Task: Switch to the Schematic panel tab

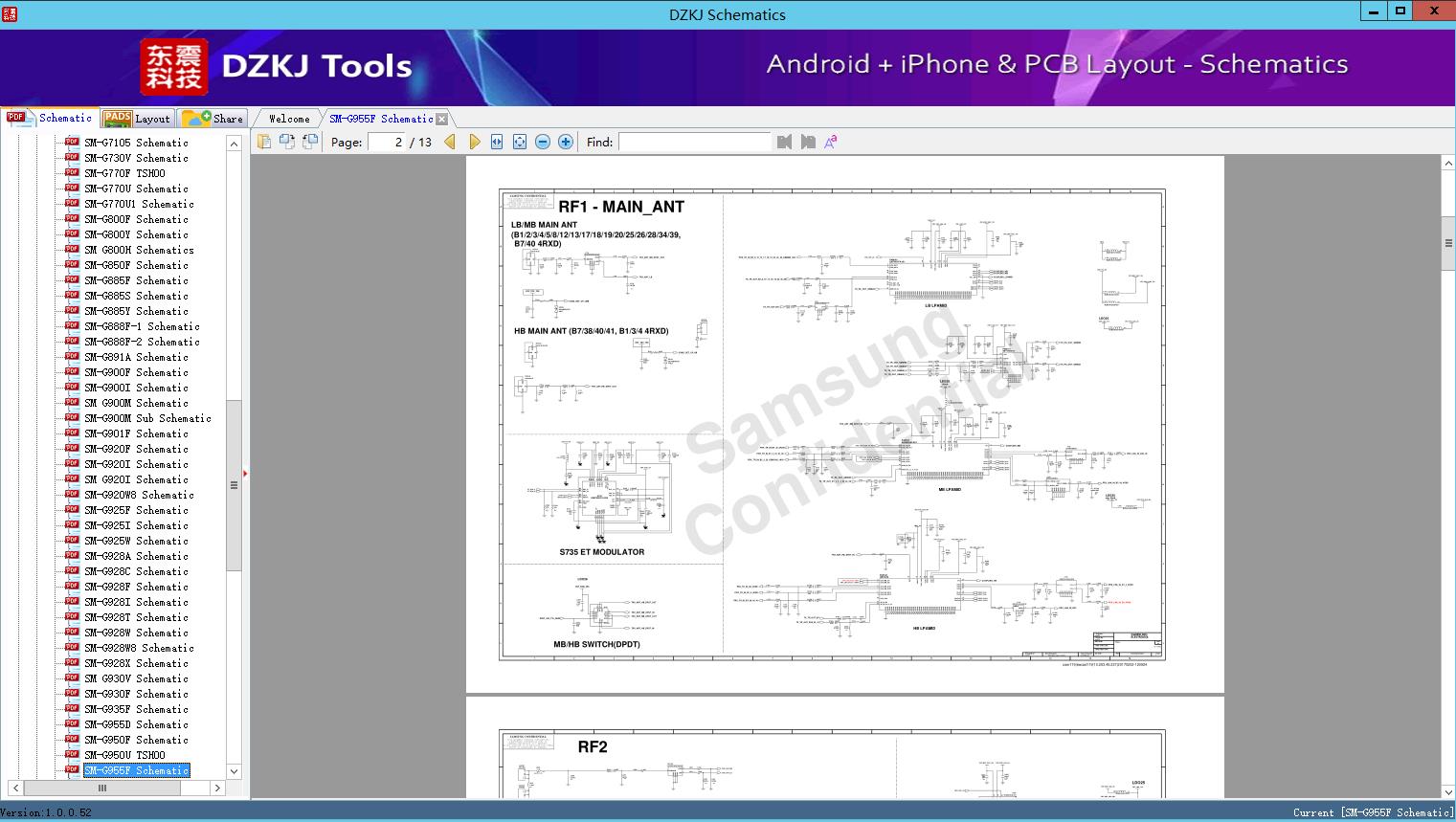Action: pos(50,118)
